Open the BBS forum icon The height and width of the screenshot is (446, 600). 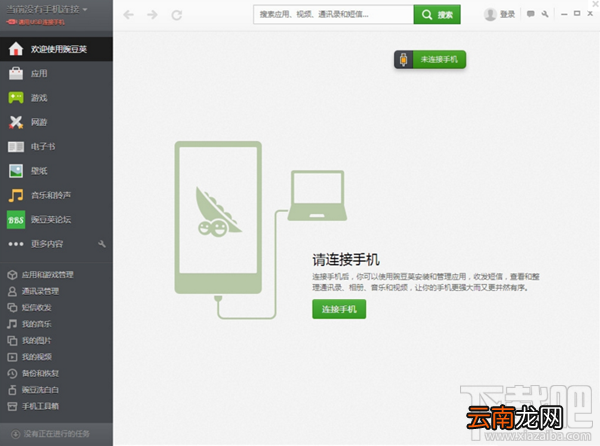pos(16,220)
